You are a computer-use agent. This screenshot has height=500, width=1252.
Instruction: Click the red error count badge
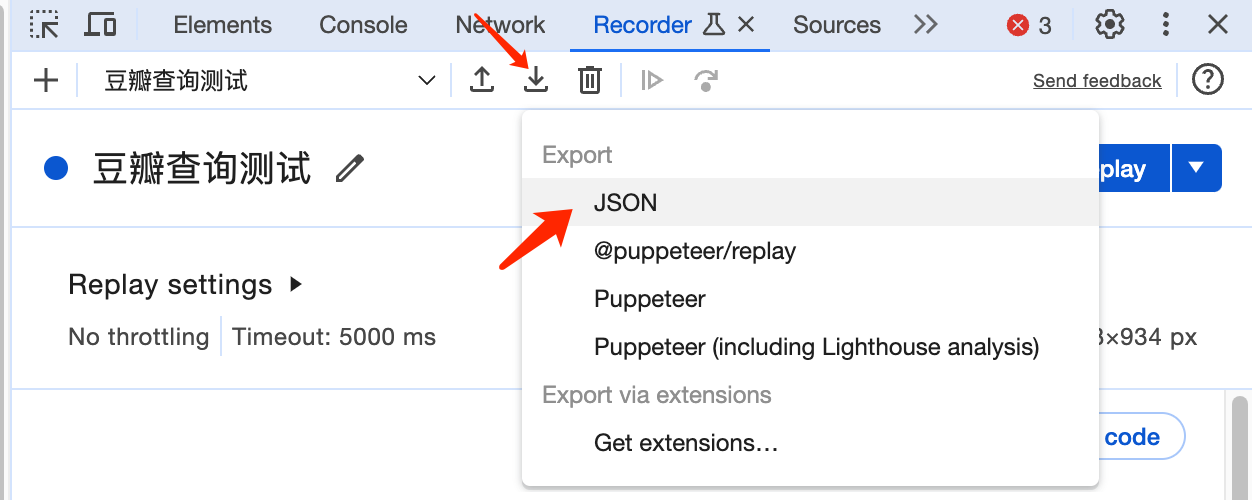(1030, 25)
